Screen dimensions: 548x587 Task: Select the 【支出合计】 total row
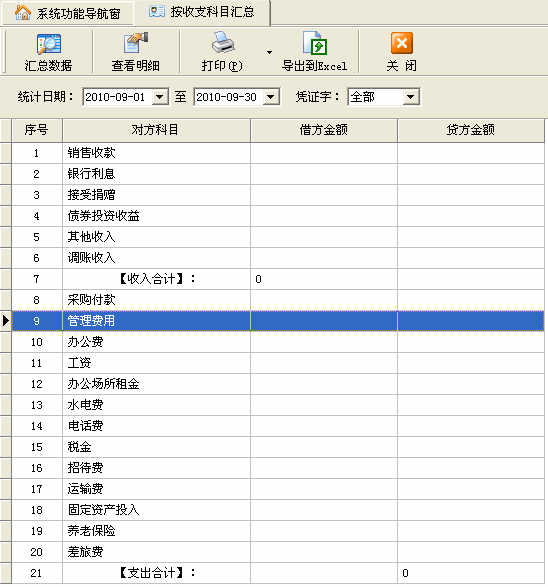tap(278, 573)
